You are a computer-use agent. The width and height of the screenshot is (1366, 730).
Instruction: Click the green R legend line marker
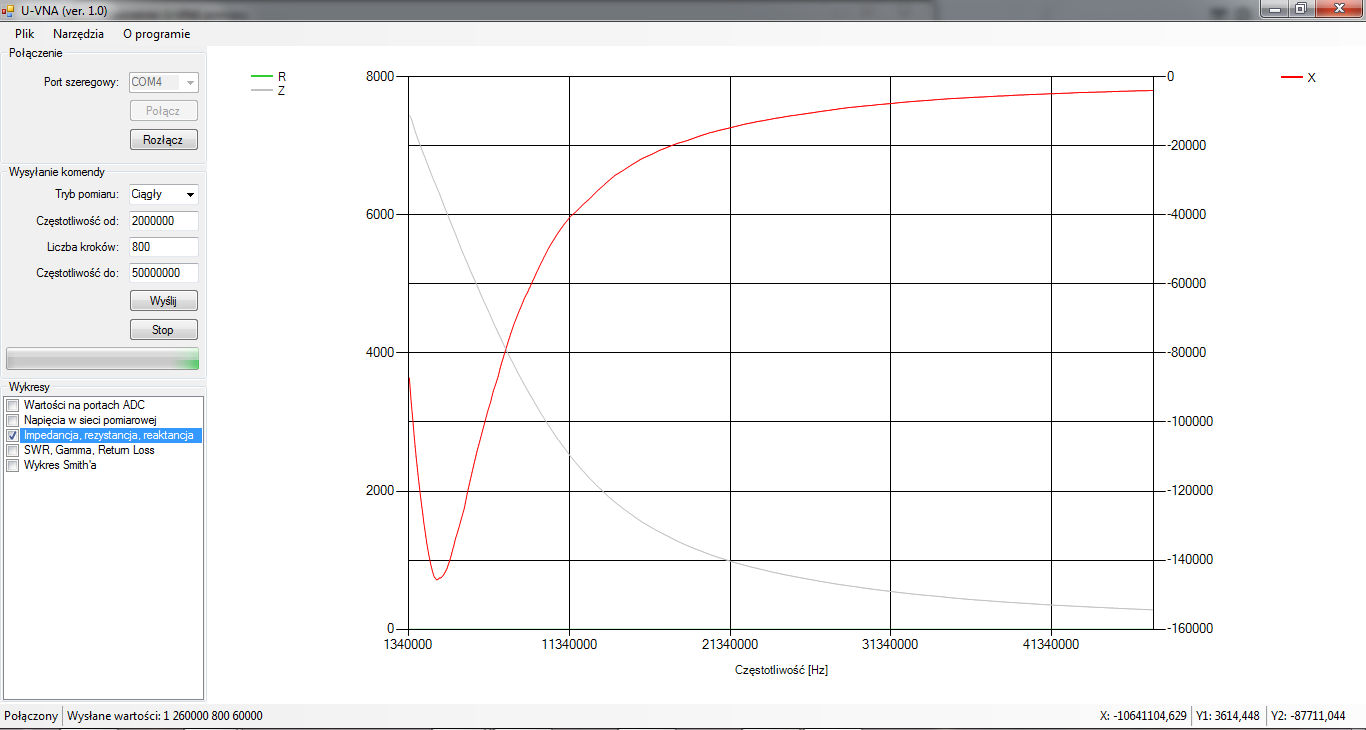click(x=261, y=76)
